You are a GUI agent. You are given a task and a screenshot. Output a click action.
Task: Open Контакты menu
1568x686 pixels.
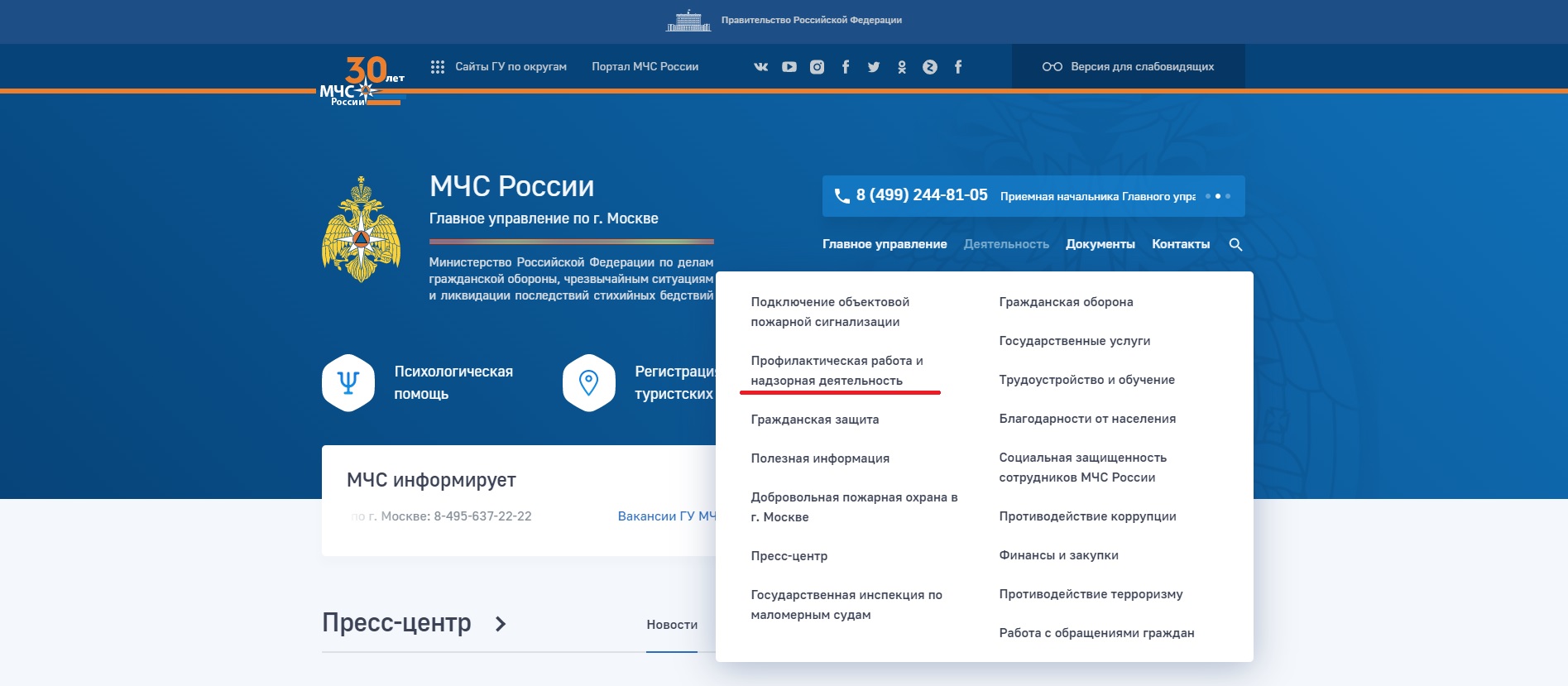(1181, 244)
